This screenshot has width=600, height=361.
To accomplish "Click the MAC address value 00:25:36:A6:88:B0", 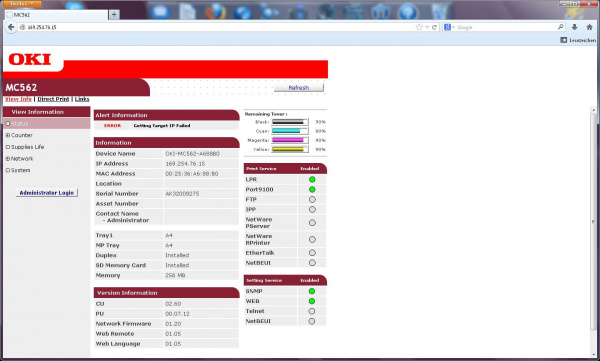I will coord(192,173).
